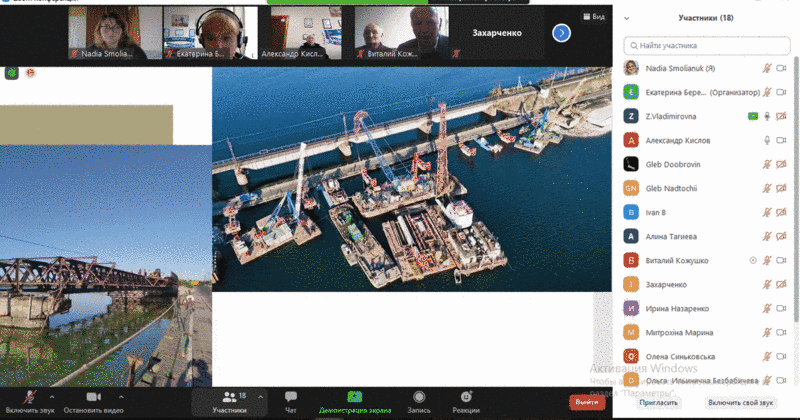The height and width of the screenshot is (420, 800).
Task: Click muted microphone icon on Захарченко video tile
Action: 457,53
